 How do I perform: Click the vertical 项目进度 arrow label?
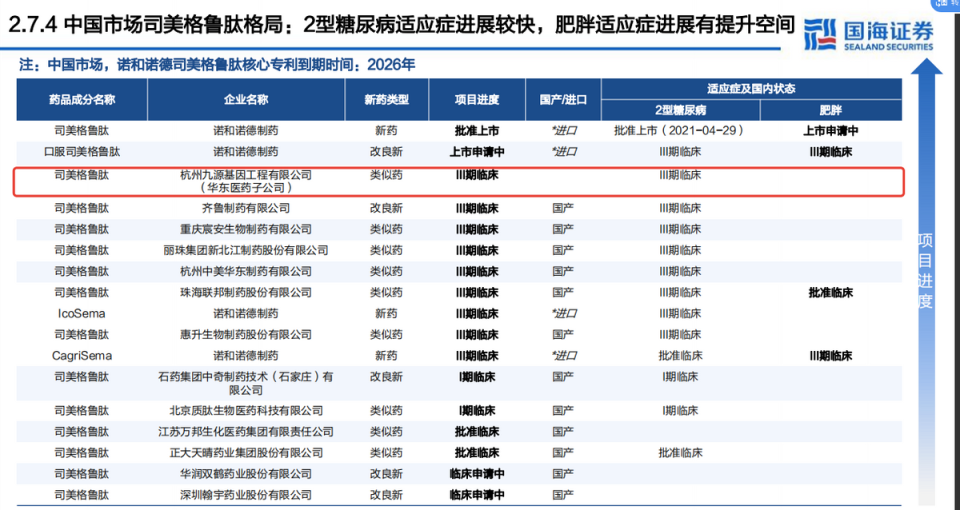point(925,271)
